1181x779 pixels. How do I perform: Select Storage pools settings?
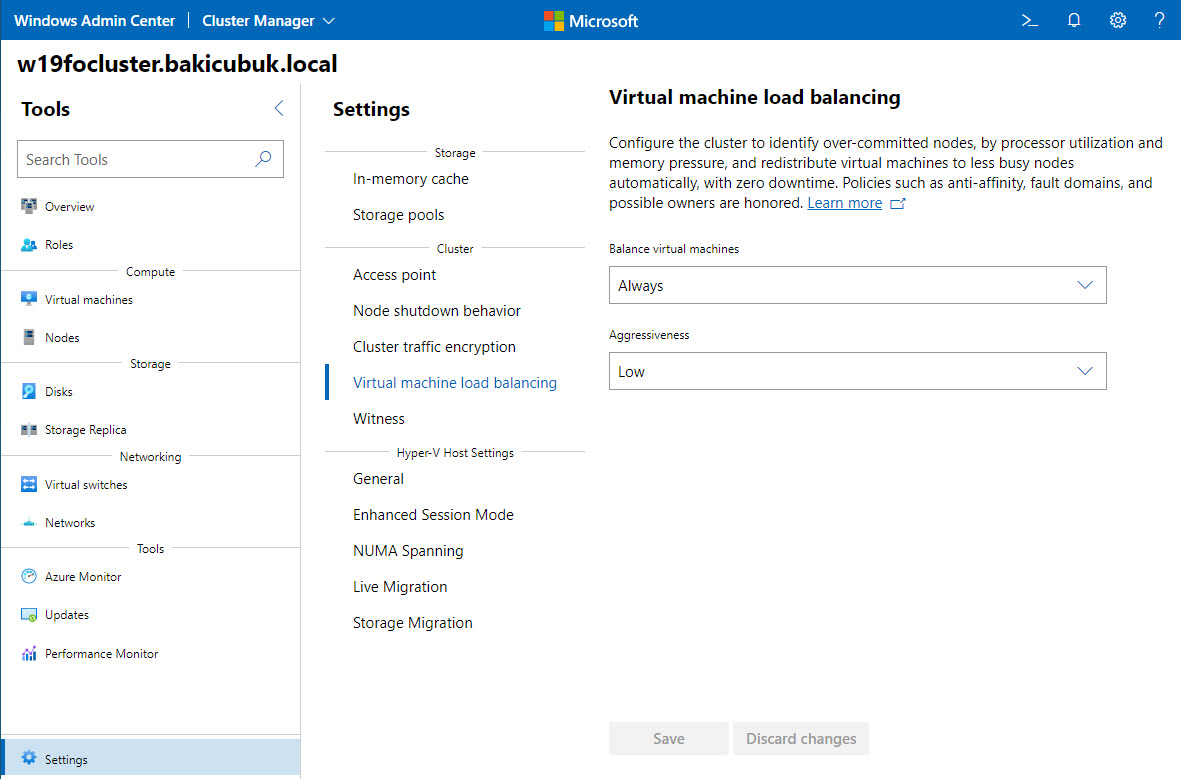[x=398, y=215]
